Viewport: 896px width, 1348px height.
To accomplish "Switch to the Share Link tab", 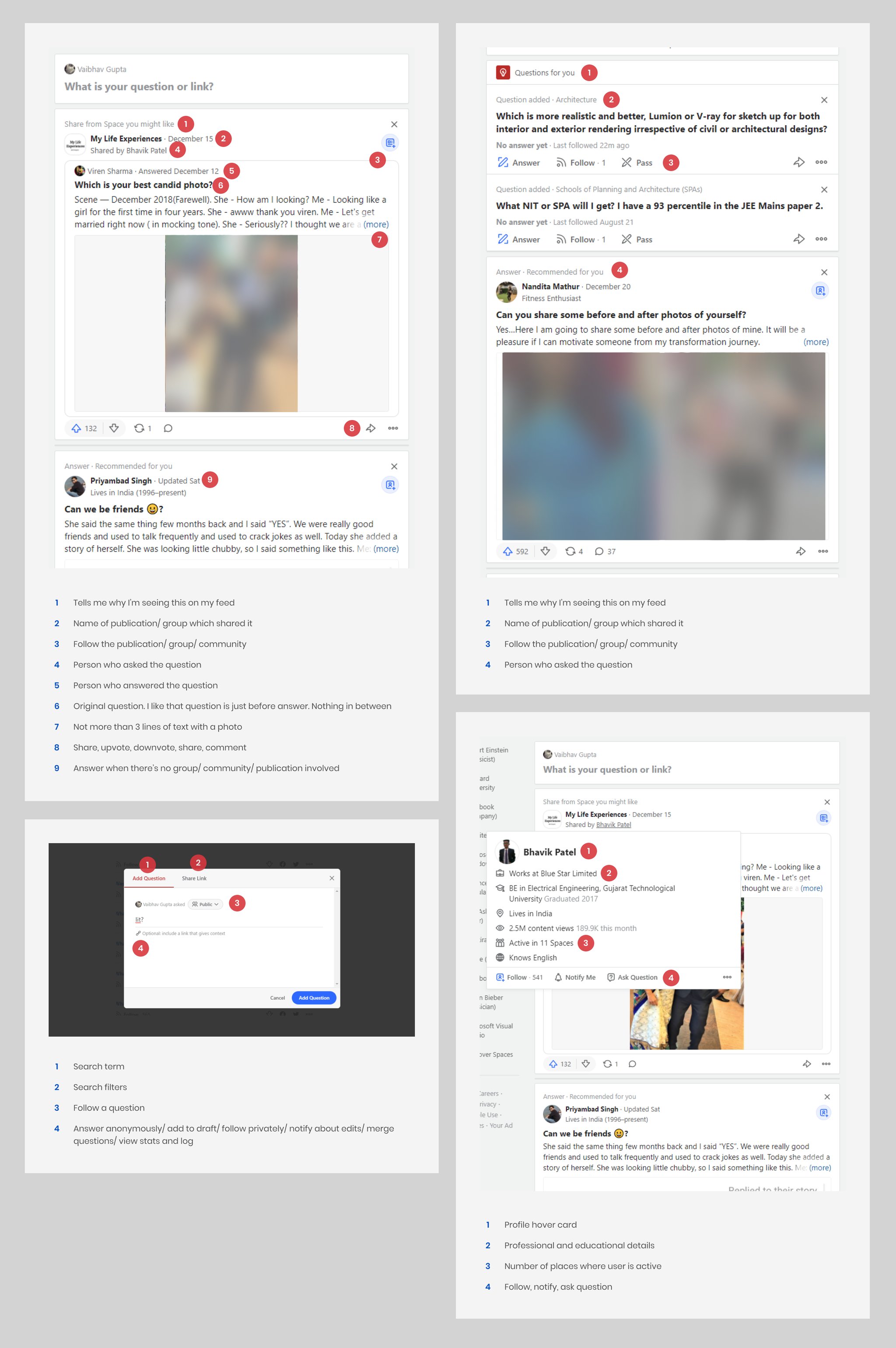I will pos(194,878).
